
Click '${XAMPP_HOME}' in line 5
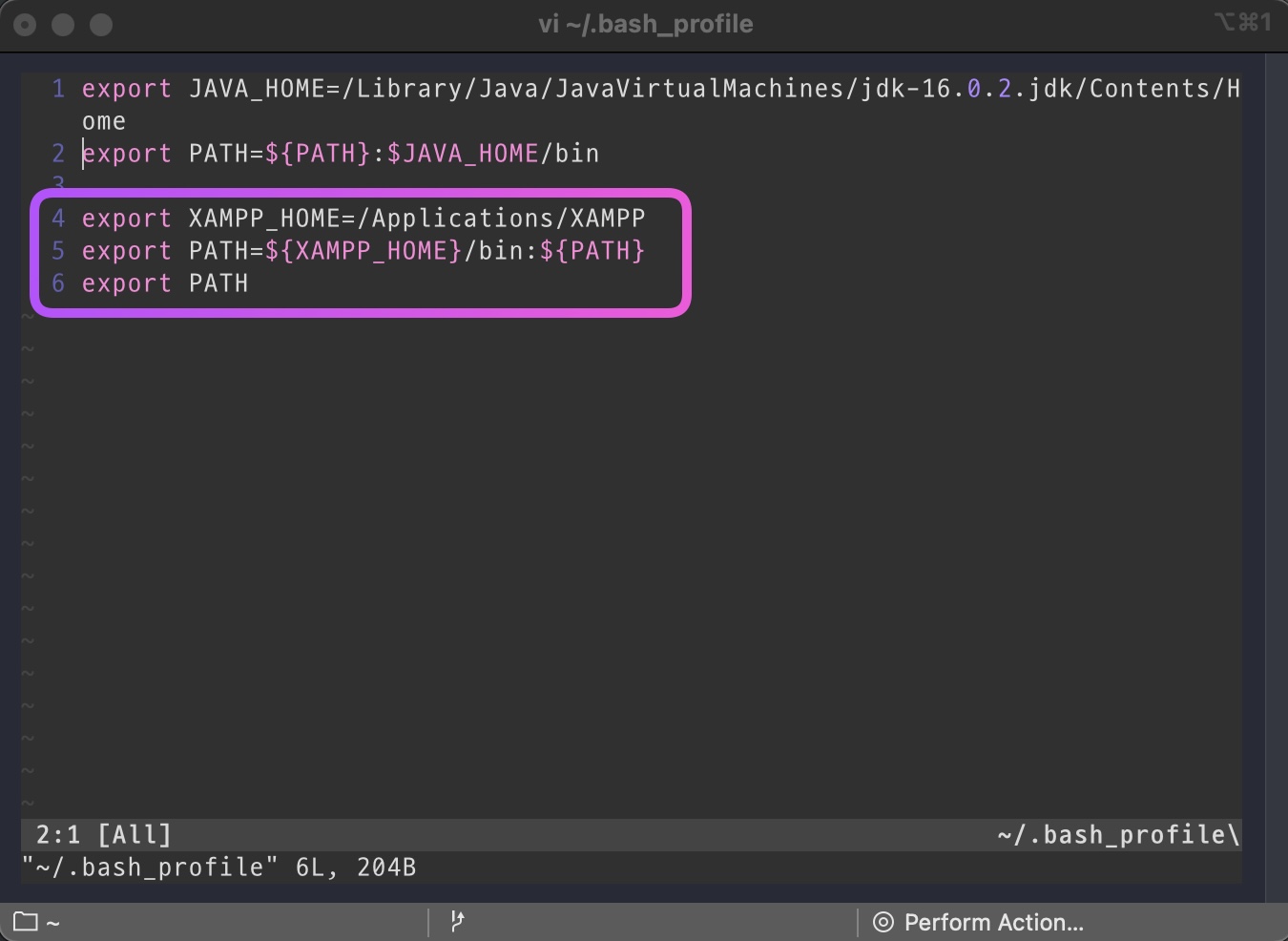point(364,251)
